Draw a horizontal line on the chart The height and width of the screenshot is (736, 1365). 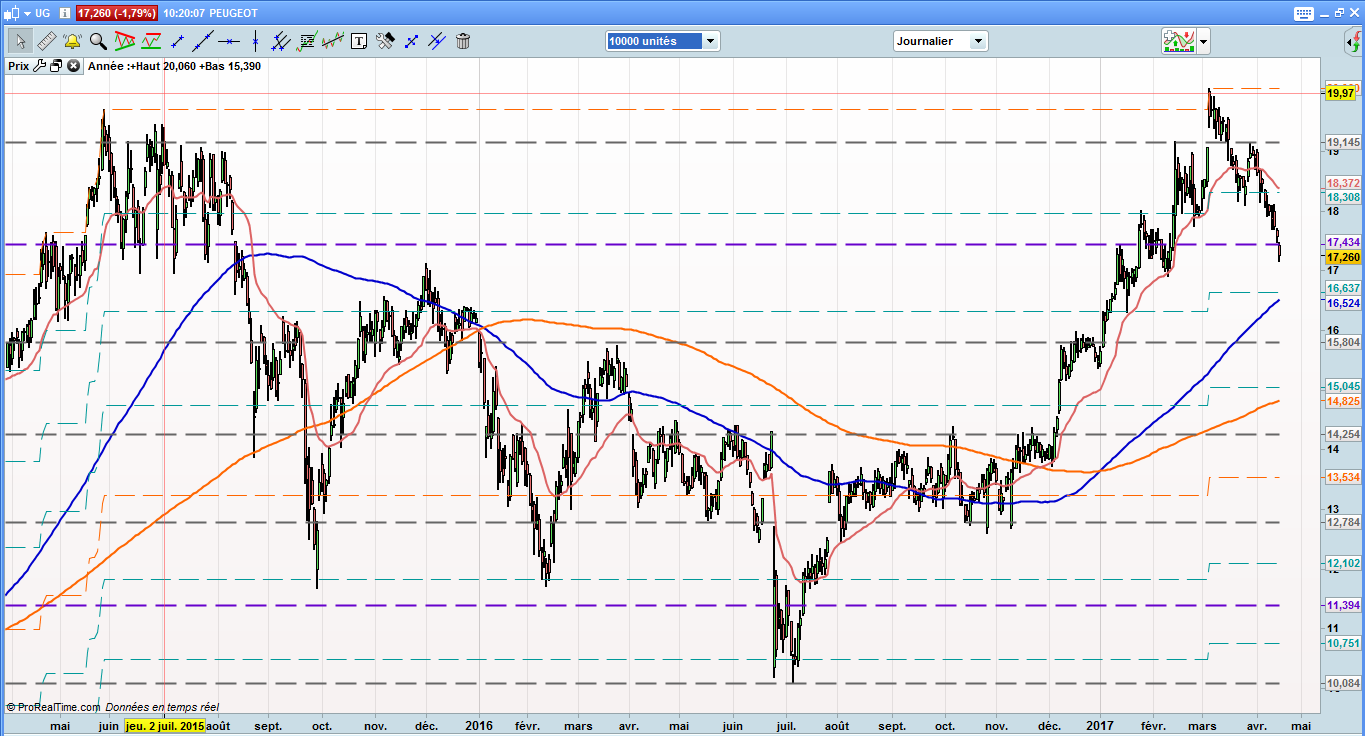coord(229,41)
